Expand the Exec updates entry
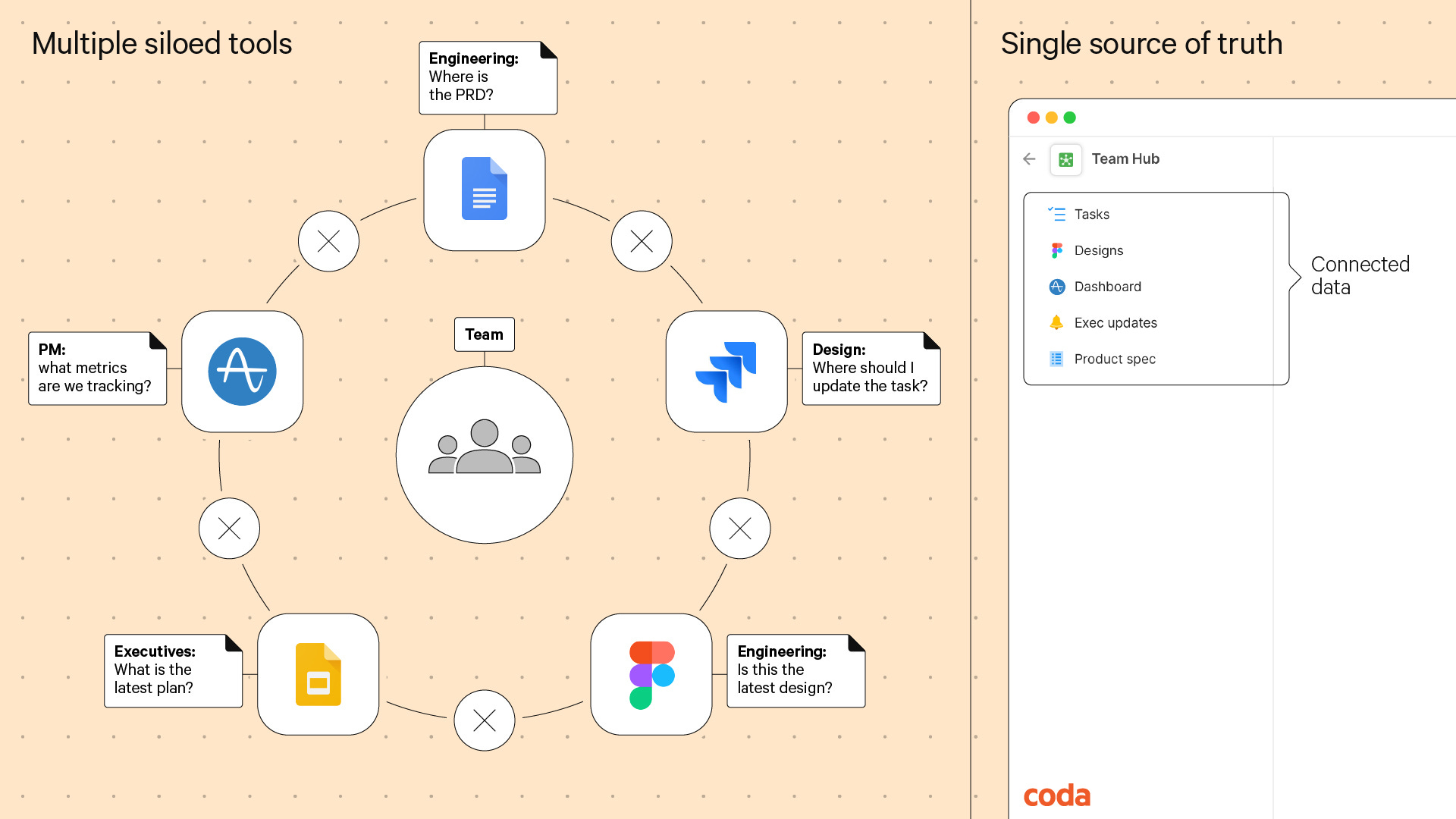The height and width of the screenshot is (819, 1456). (1116, 322)
